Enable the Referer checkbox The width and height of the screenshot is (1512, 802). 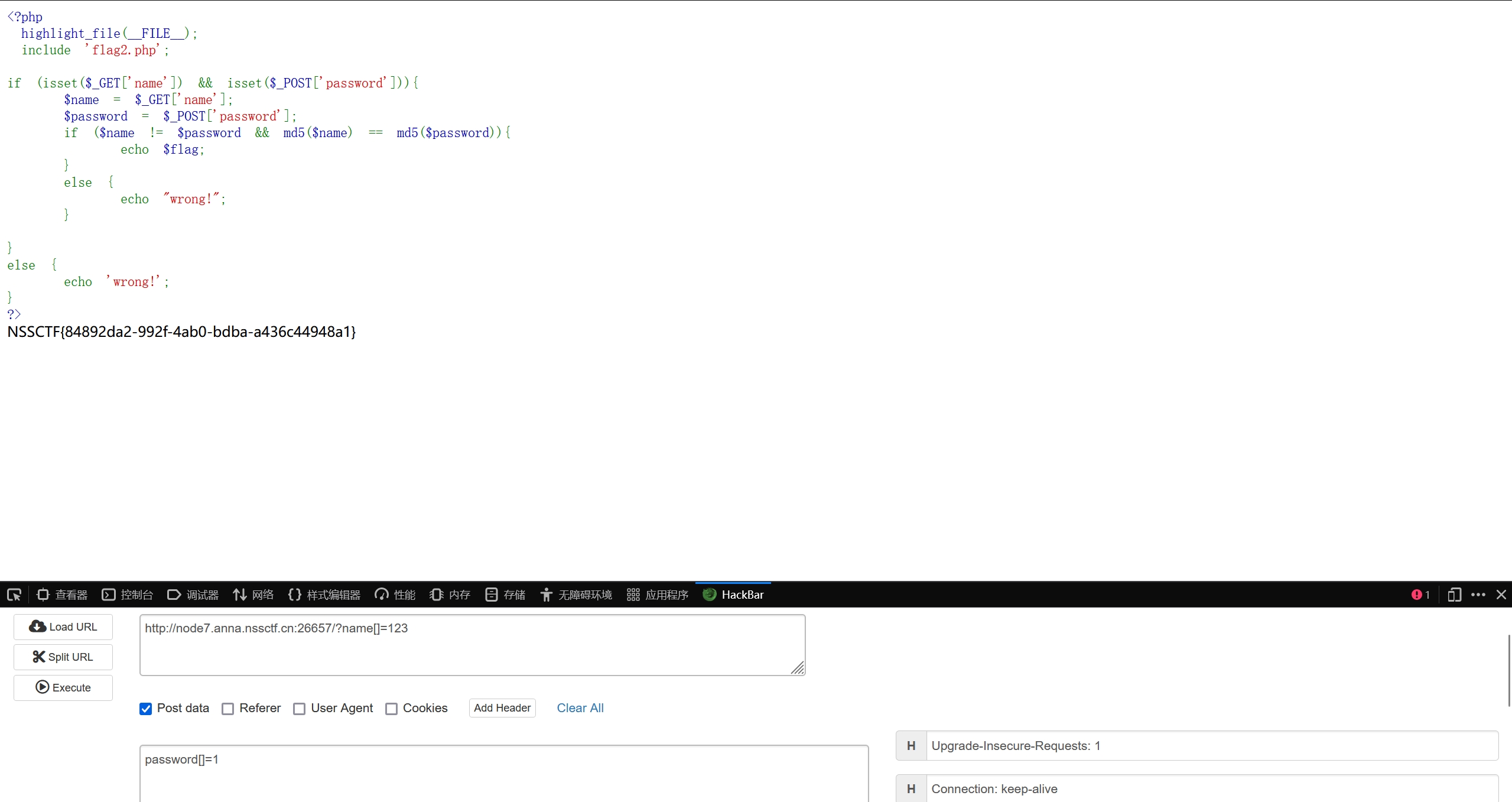pos(228,709)
